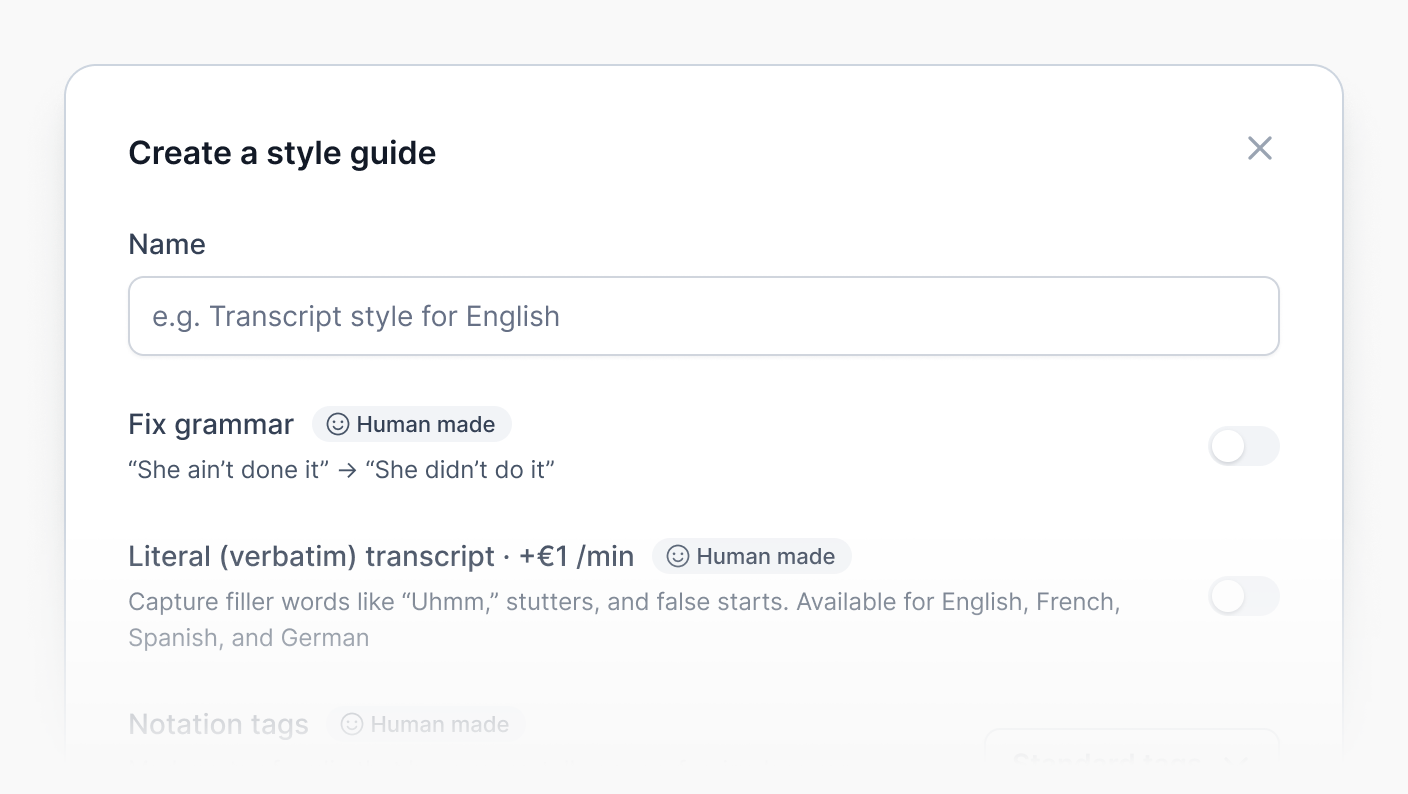The height and width of the screenshot is (794, 1408).
Task: Click the Name field label
Action: tap(167, 244)
